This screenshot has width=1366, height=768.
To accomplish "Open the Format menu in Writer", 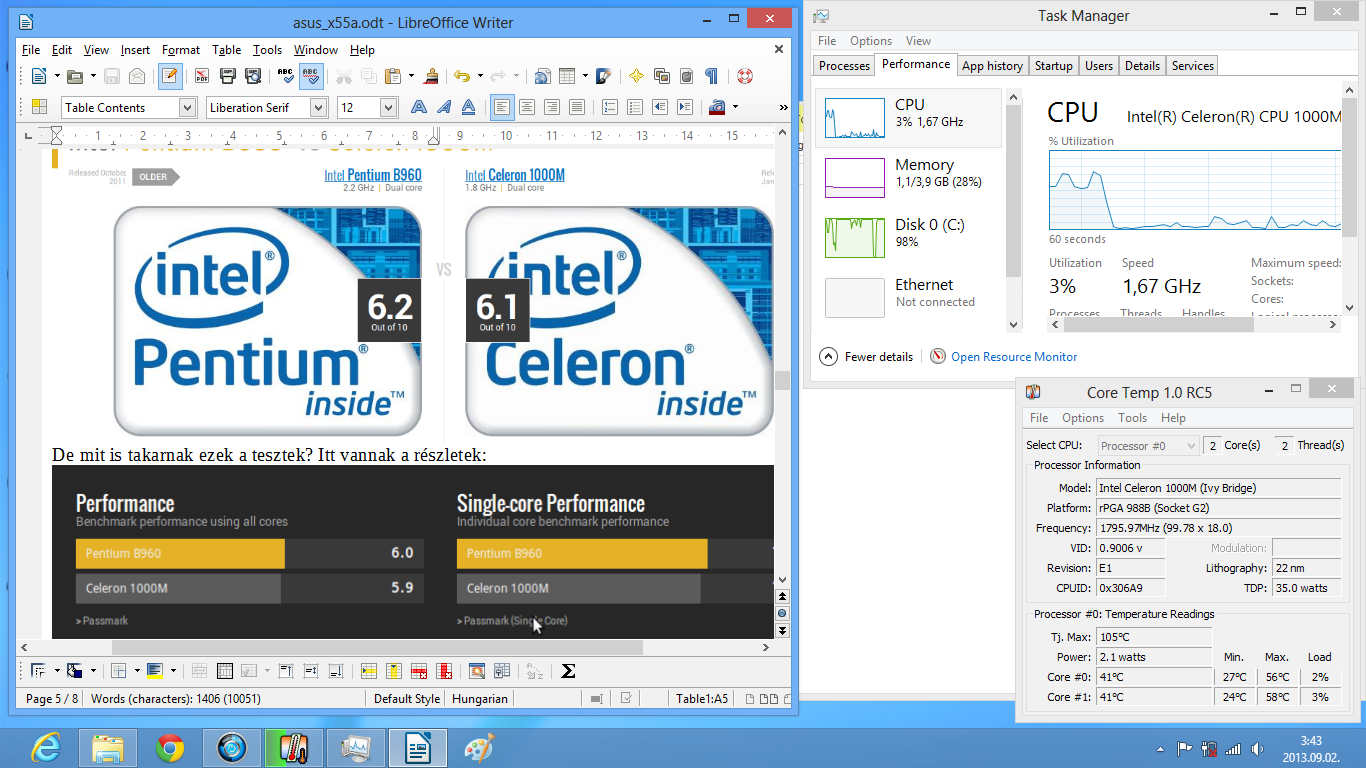I will [x=181, y=50].
